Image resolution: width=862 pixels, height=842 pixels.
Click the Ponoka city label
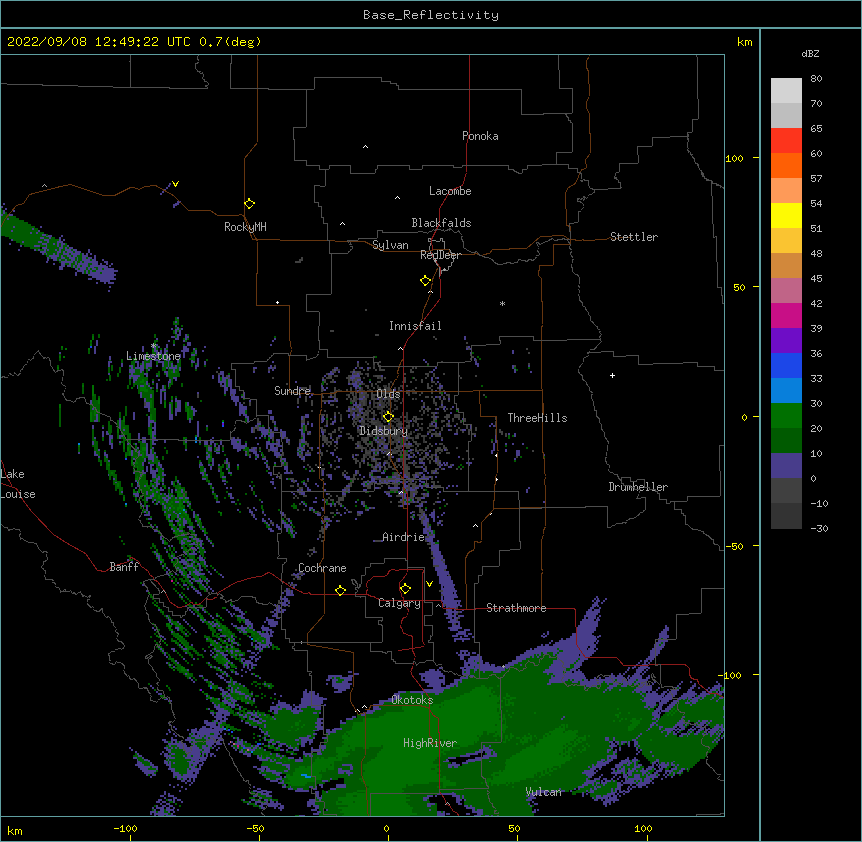480,136
